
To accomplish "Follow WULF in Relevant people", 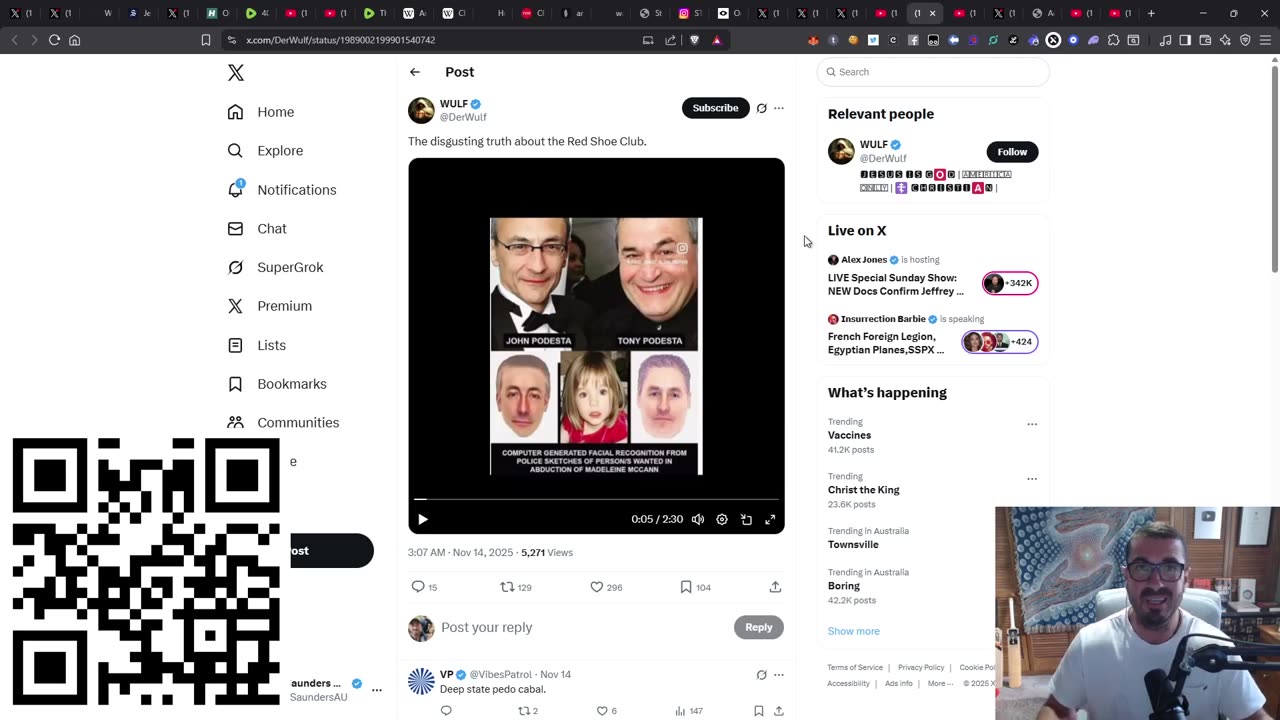I will [1012, 152].
